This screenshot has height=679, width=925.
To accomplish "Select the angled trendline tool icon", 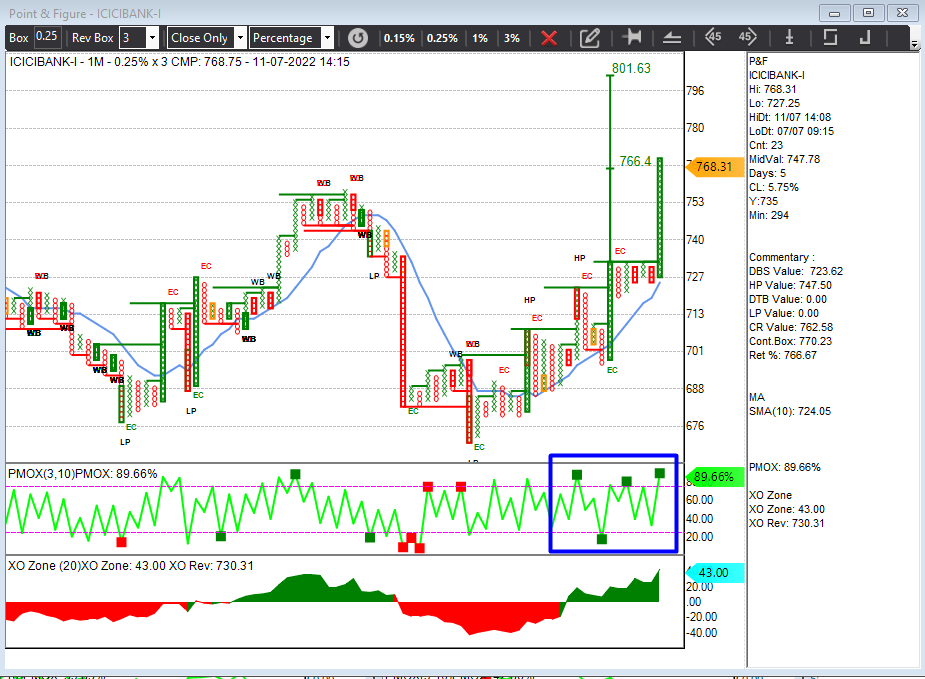I will click(672, 38).
